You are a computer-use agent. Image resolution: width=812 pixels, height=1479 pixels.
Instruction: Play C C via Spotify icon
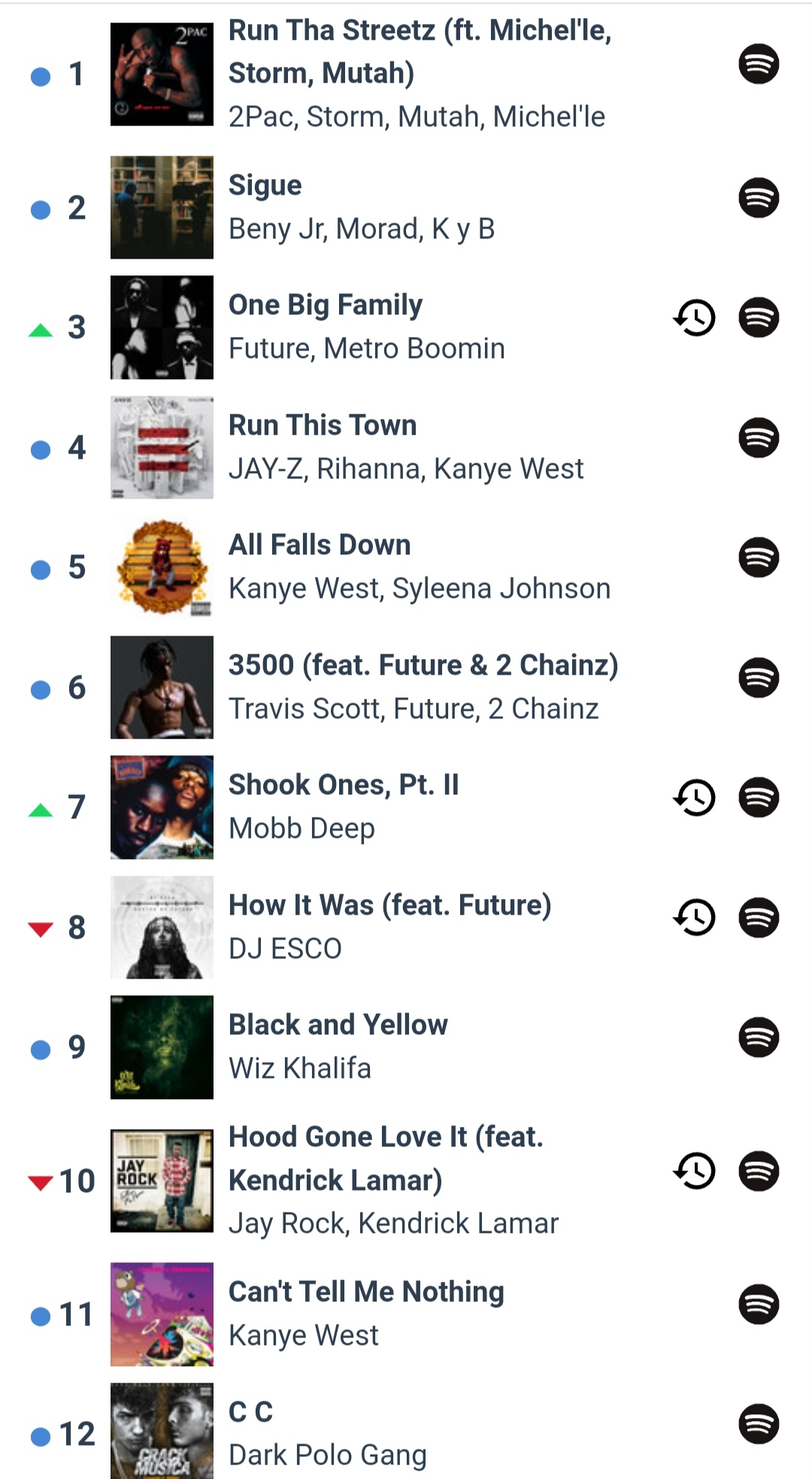(x=758, y=1424)
